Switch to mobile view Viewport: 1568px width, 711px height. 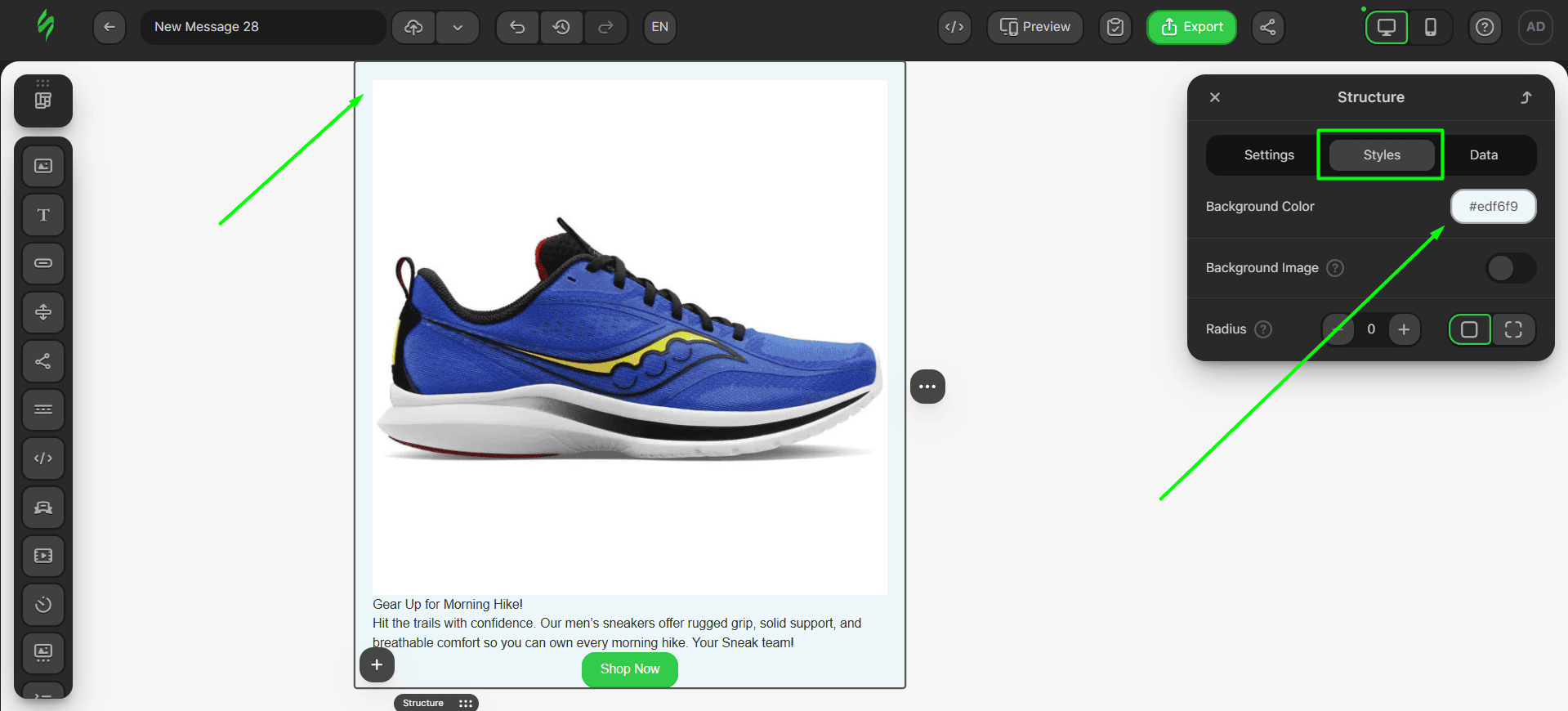pyautogui.click(x=1431, y=27)
